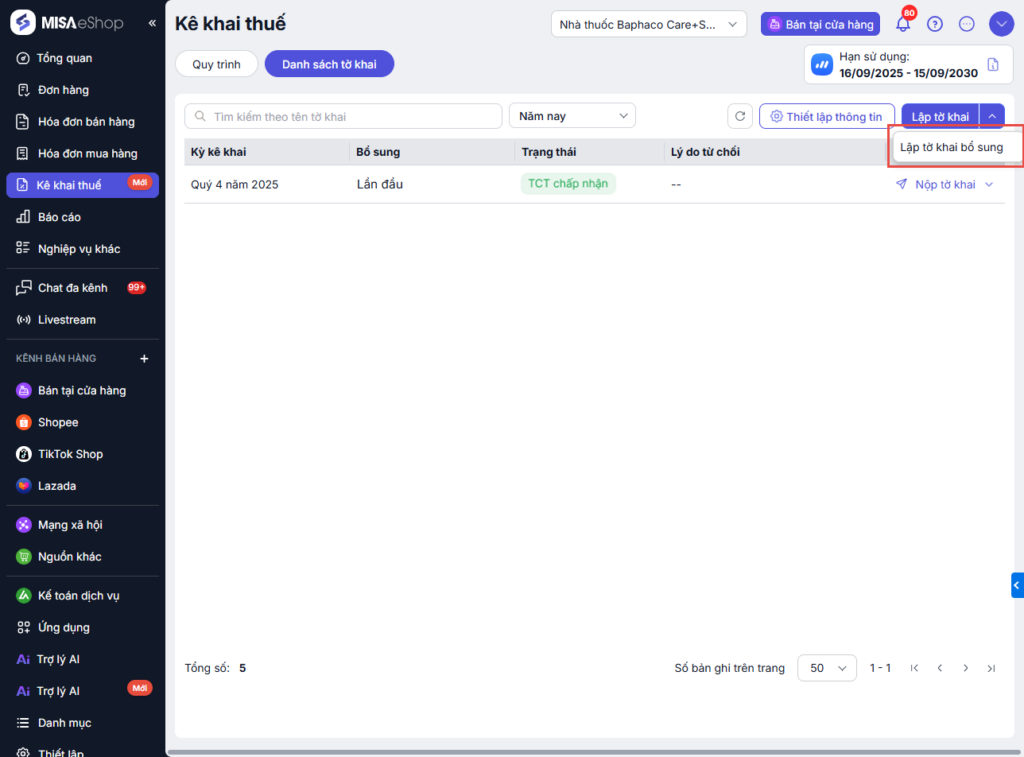Image resolution: width=1024 pixels, height=757 pixels.
Task: Open the Shopee channel icon
Action: pyautogui.click(x=24, y=423)
